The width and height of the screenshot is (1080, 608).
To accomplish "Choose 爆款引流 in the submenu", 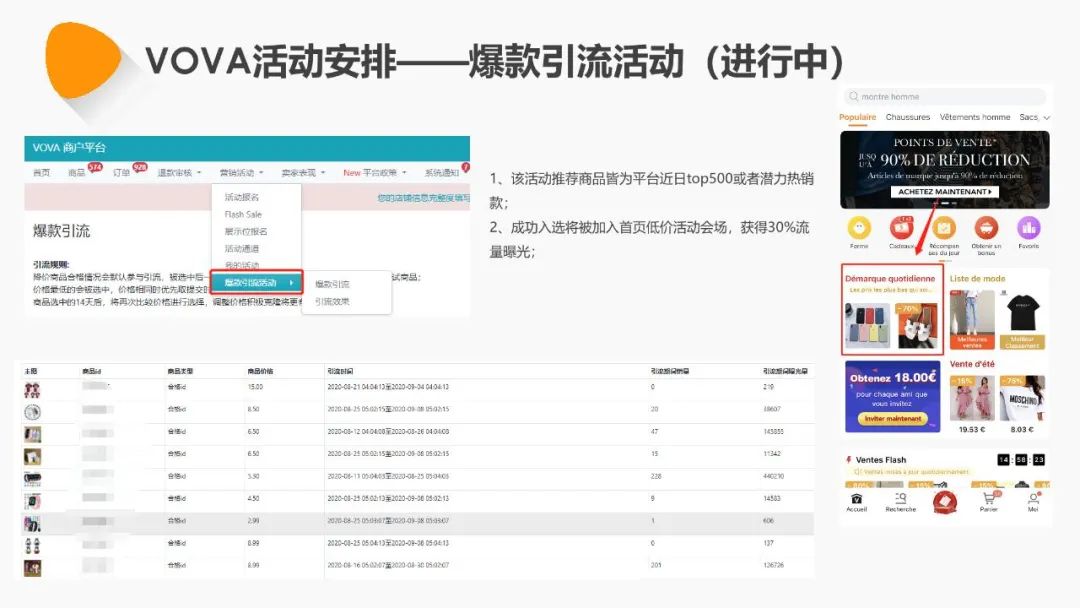I will pyautogui.click(x=333, y=284).
